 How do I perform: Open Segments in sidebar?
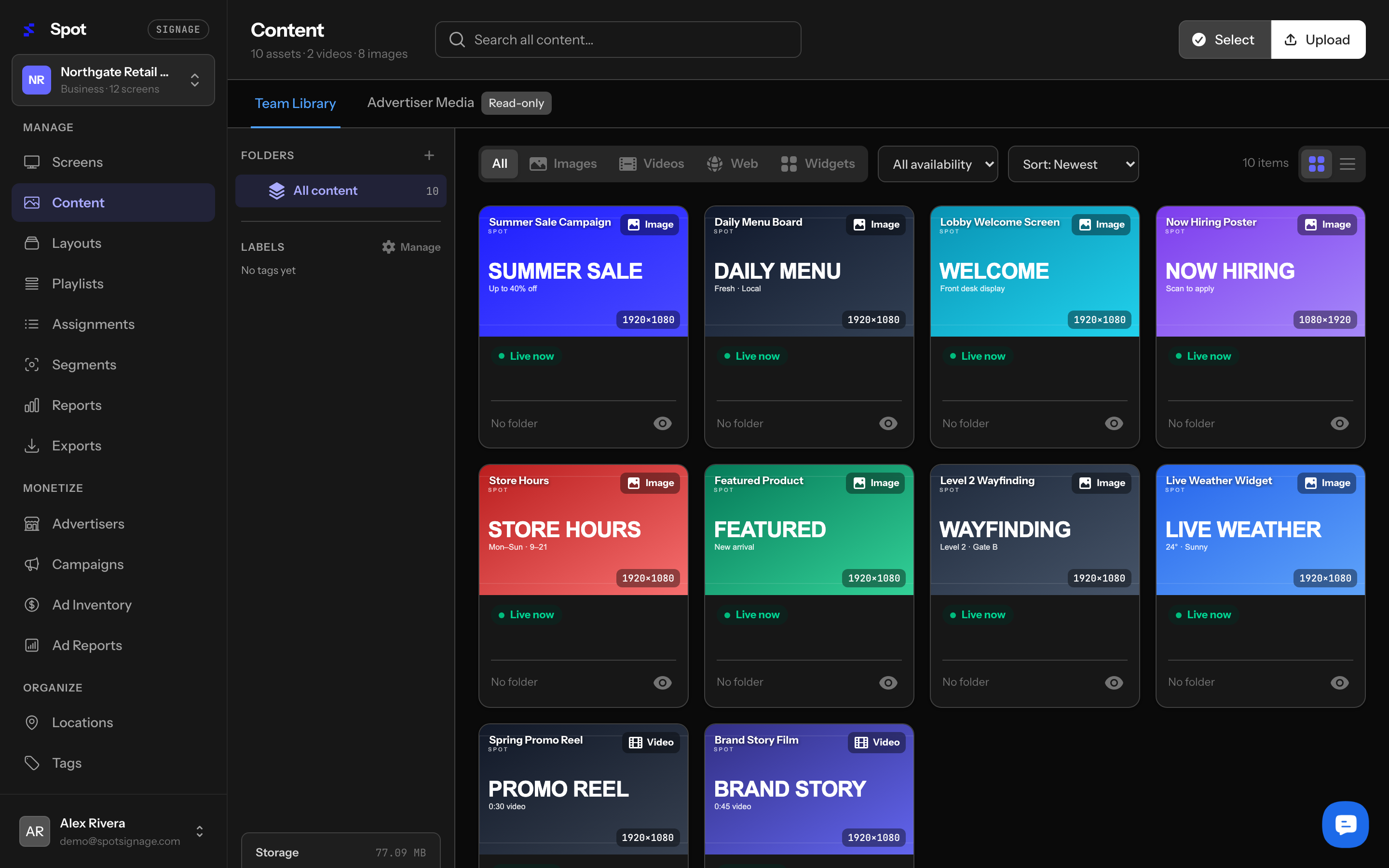click(113, 365)
